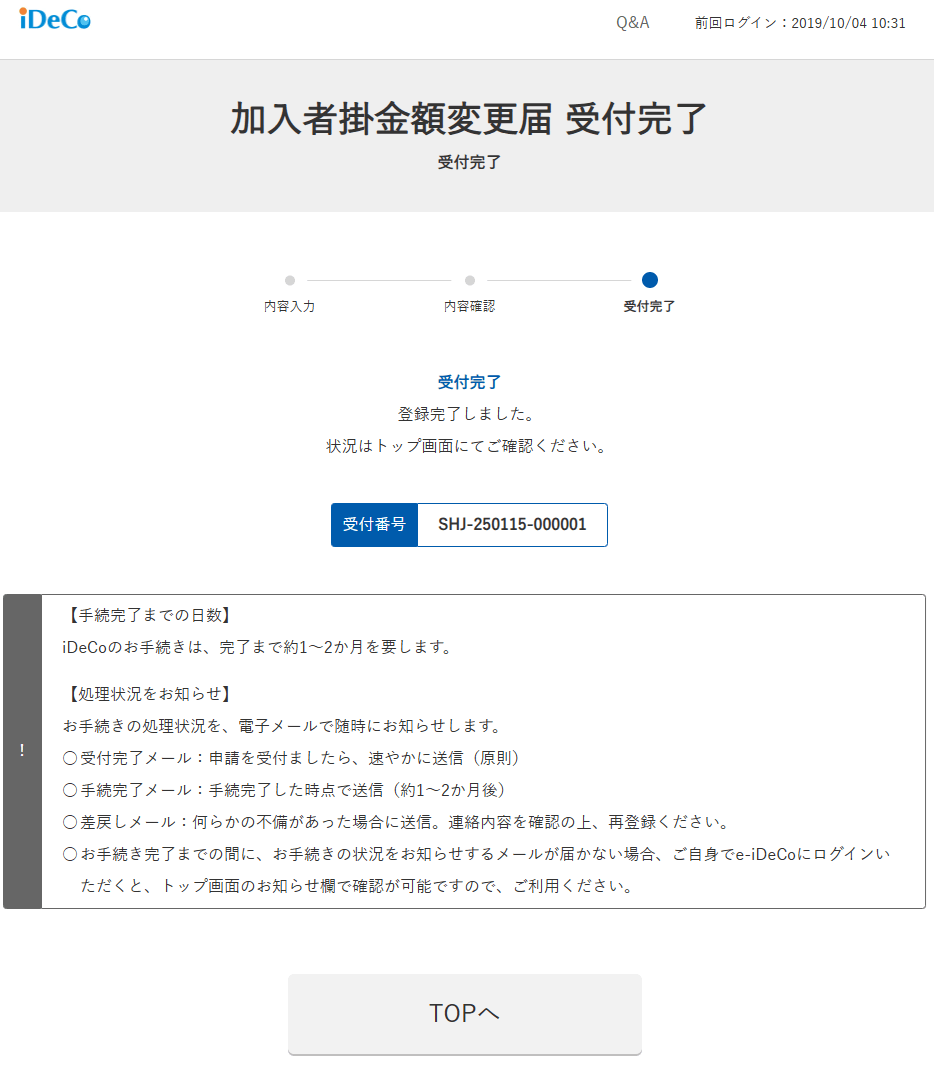
Task: Click the iDeCo logo in the header
Action: pos(55,19)
